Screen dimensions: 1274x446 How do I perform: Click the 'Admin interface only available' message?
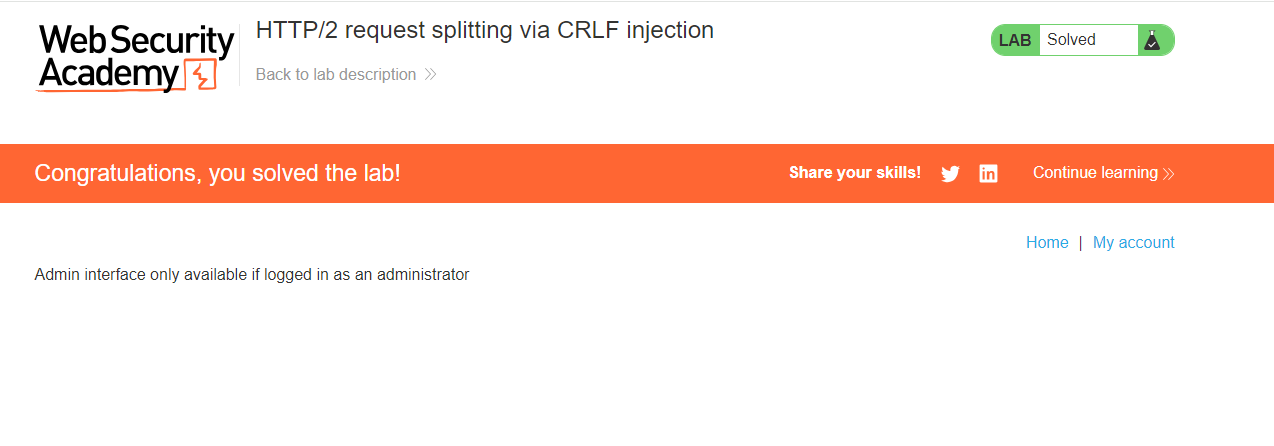pyautogui.click(x=252, y=274)
